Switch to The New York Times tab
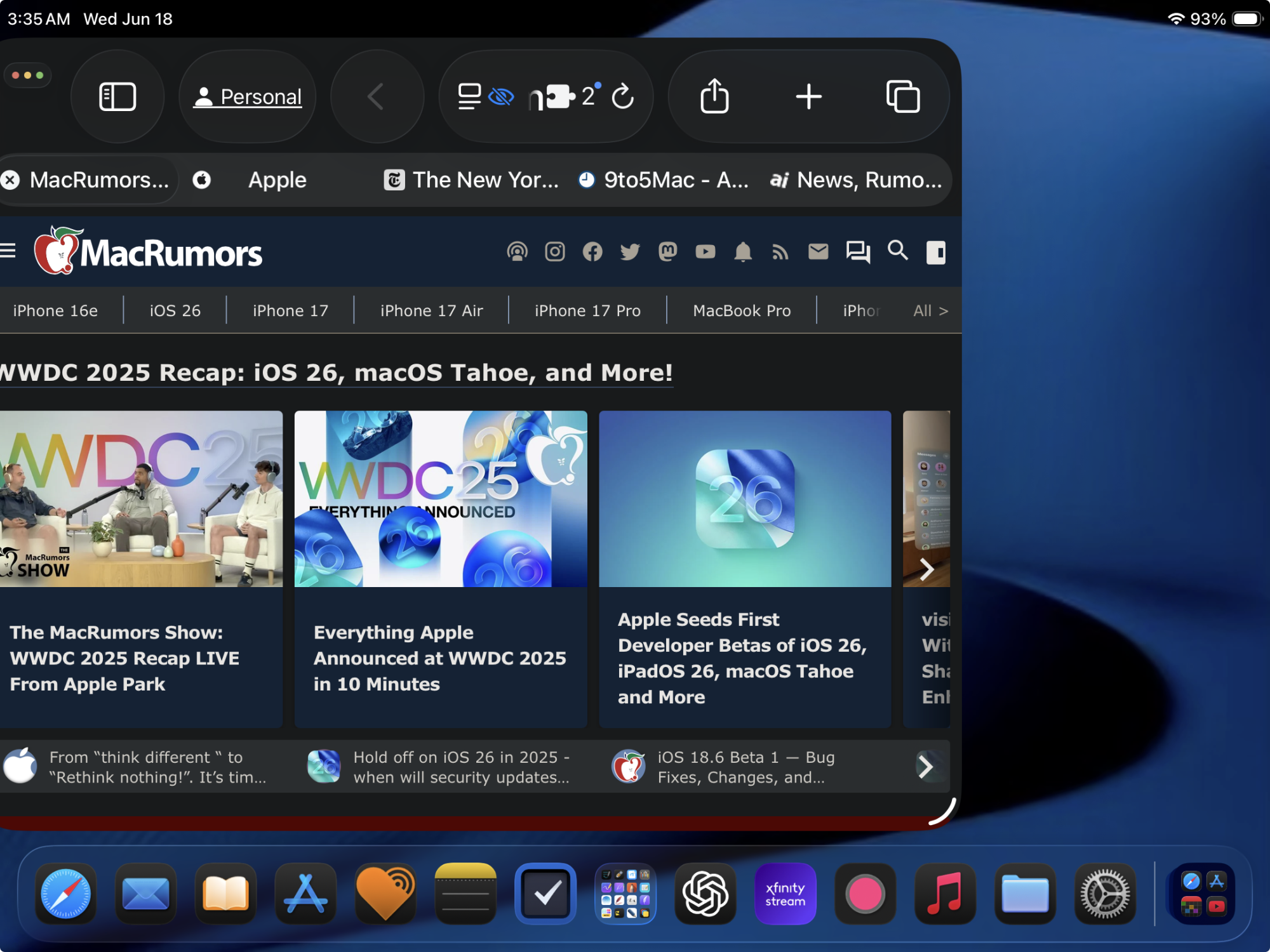This screenshot has height=952, width=1270. point(472,180)
